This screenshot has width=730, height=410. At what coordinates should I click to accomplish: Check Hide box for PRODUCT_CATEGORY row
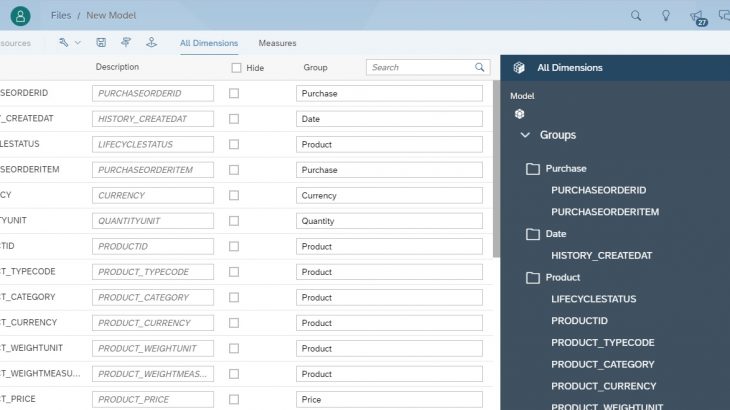[x=234, y=297]
